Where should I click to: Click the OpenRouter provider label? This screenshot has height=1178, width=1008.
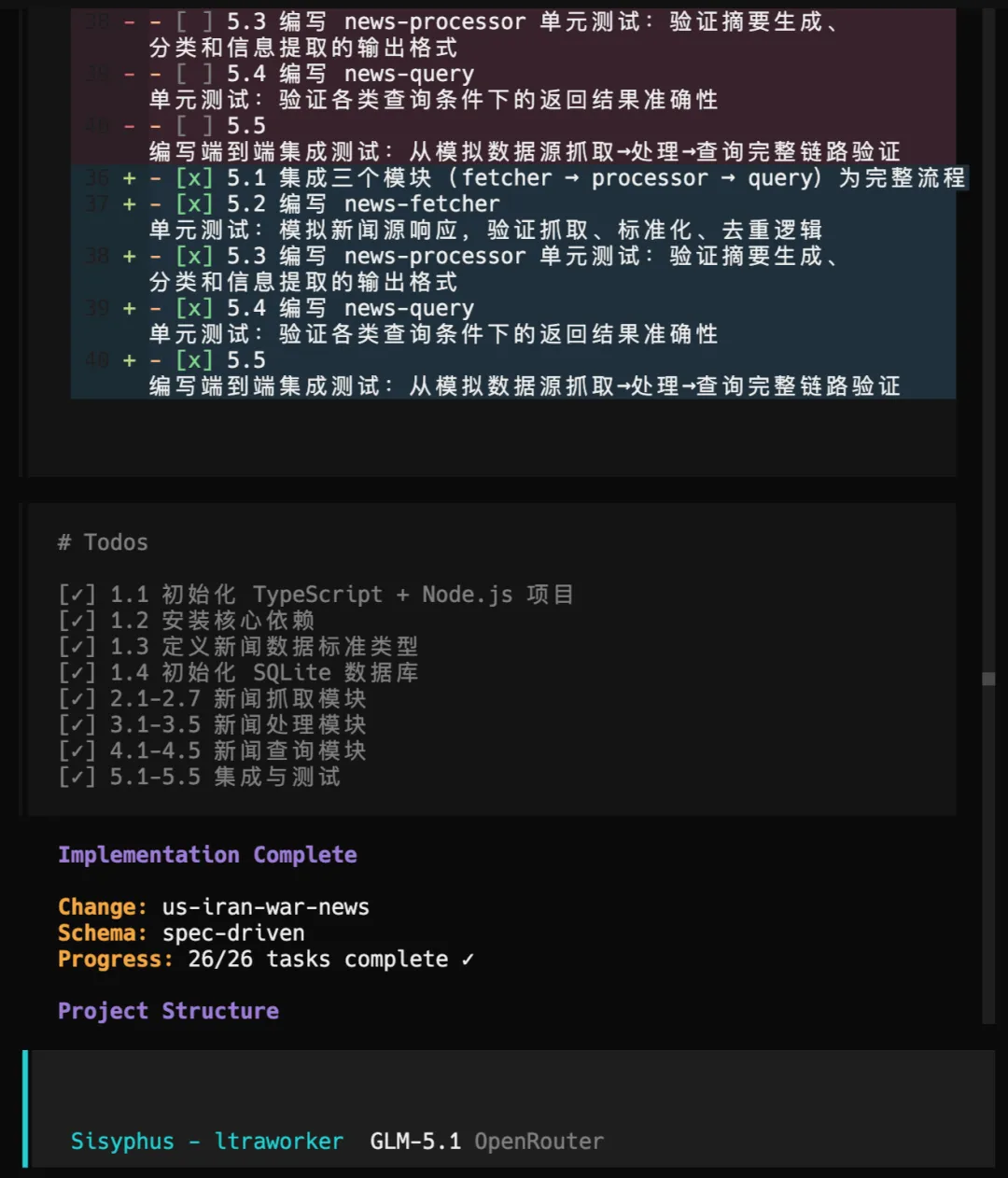[x=539, y=1142]
